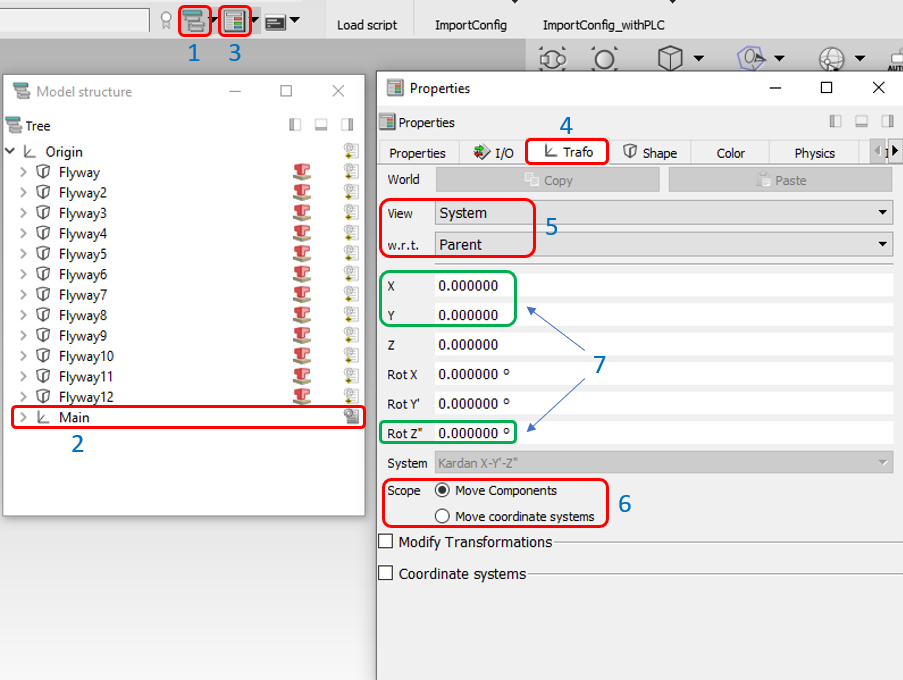Click the red component icon beside Flyway3

(x=300, y=213)
